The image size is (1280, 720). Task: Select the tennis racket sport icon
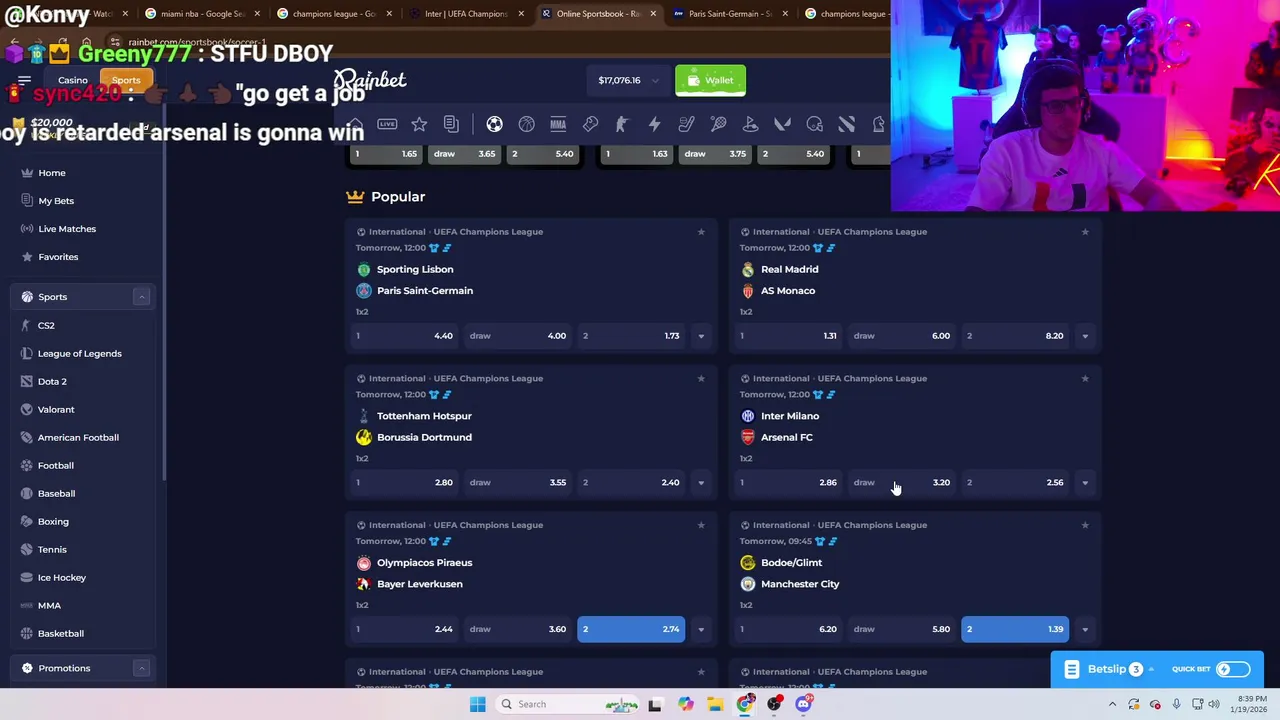pos(718,124)
